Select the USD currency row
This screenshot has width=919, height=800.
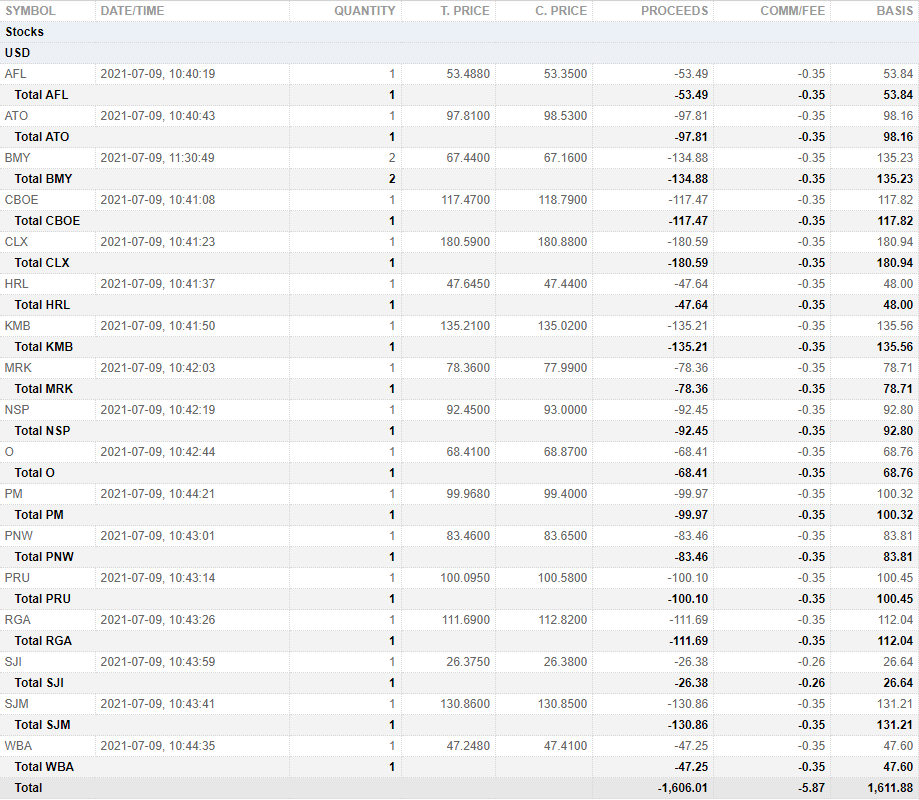tap(460, 53)
